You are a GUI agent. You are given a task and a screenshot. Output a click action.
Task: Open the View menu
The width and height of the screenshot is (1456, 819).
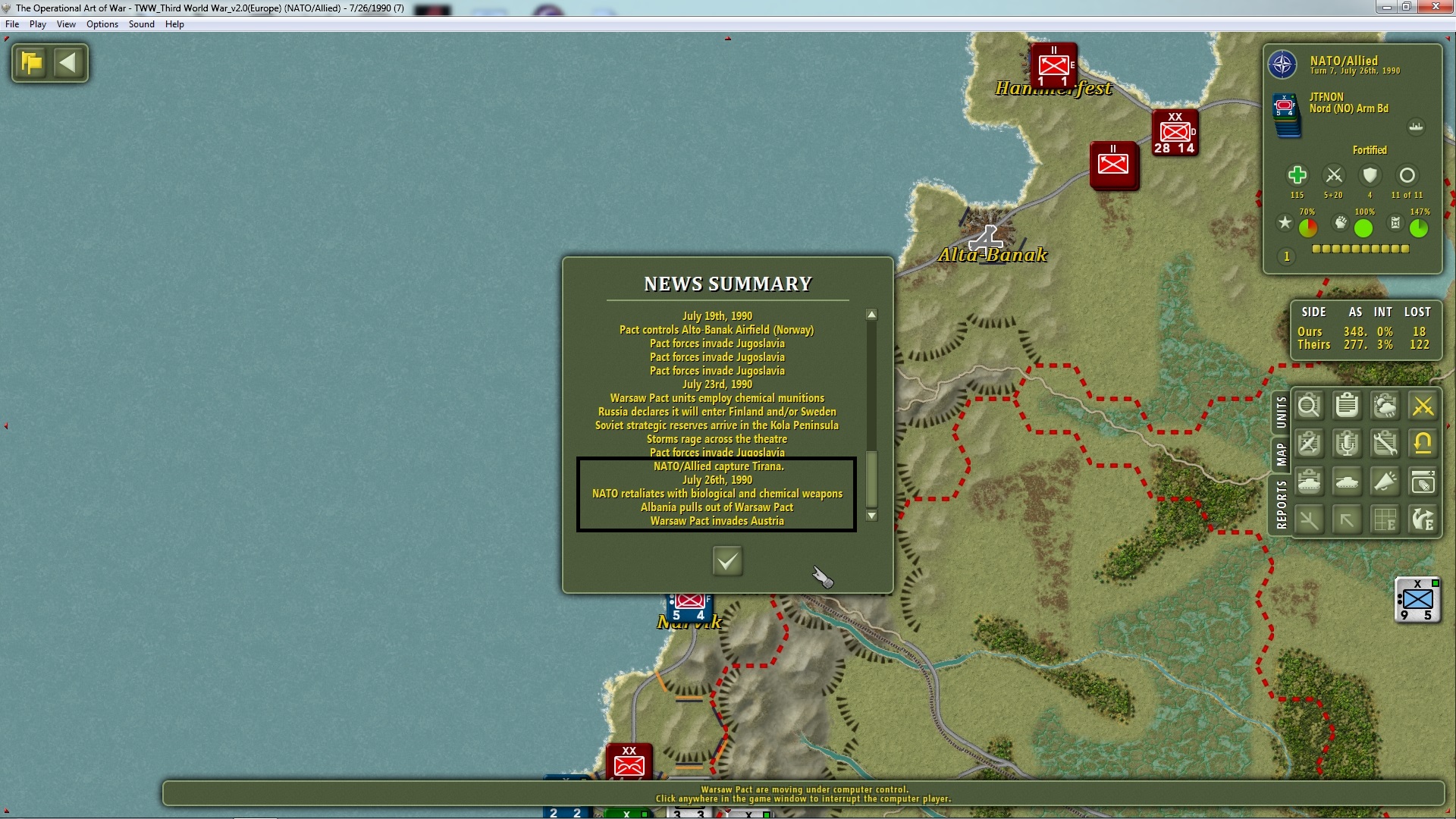[66, 24]
